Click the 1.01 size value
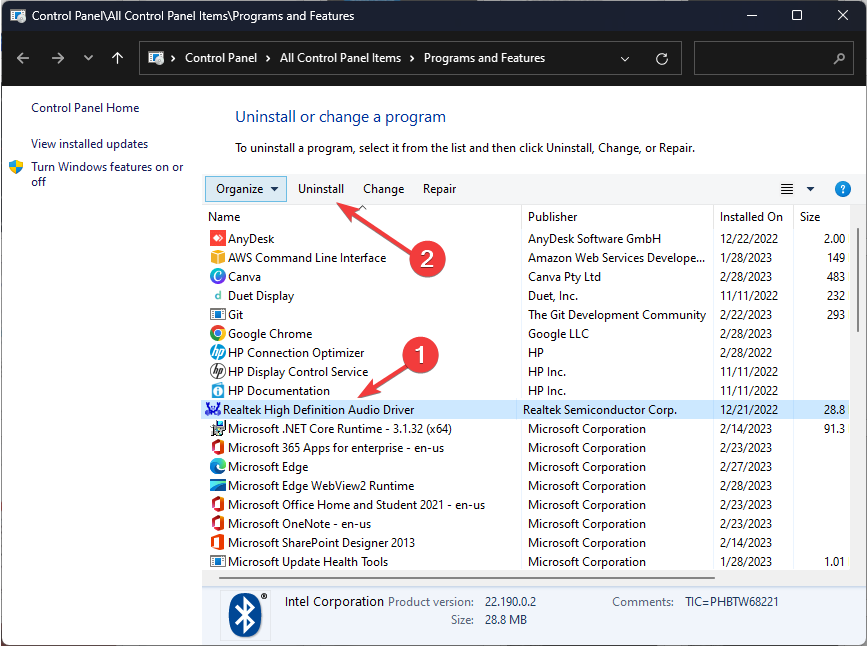 pyautogui.click(x=834, y=562)
